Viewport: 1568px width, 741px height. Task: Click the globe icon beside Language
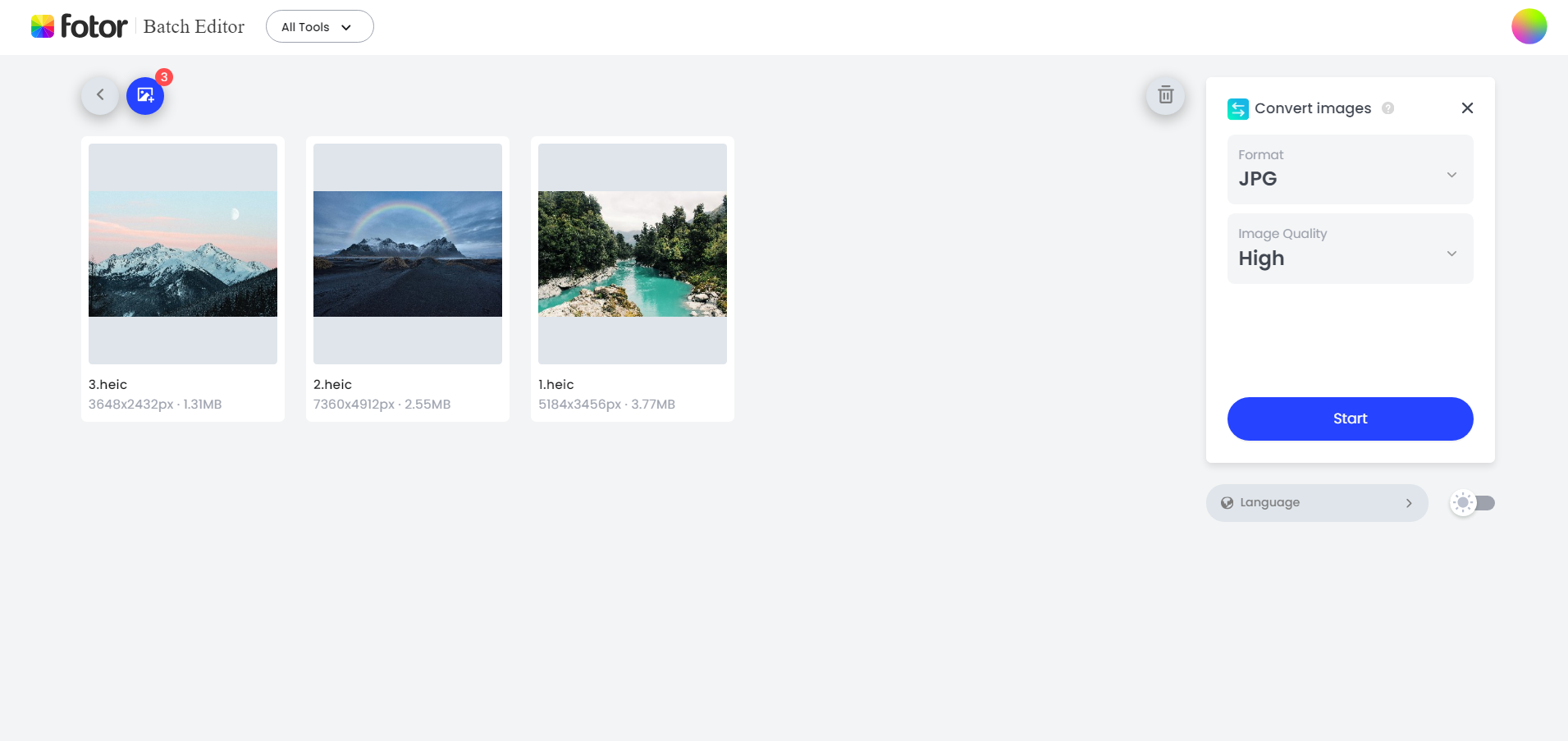coord(1227,503)
